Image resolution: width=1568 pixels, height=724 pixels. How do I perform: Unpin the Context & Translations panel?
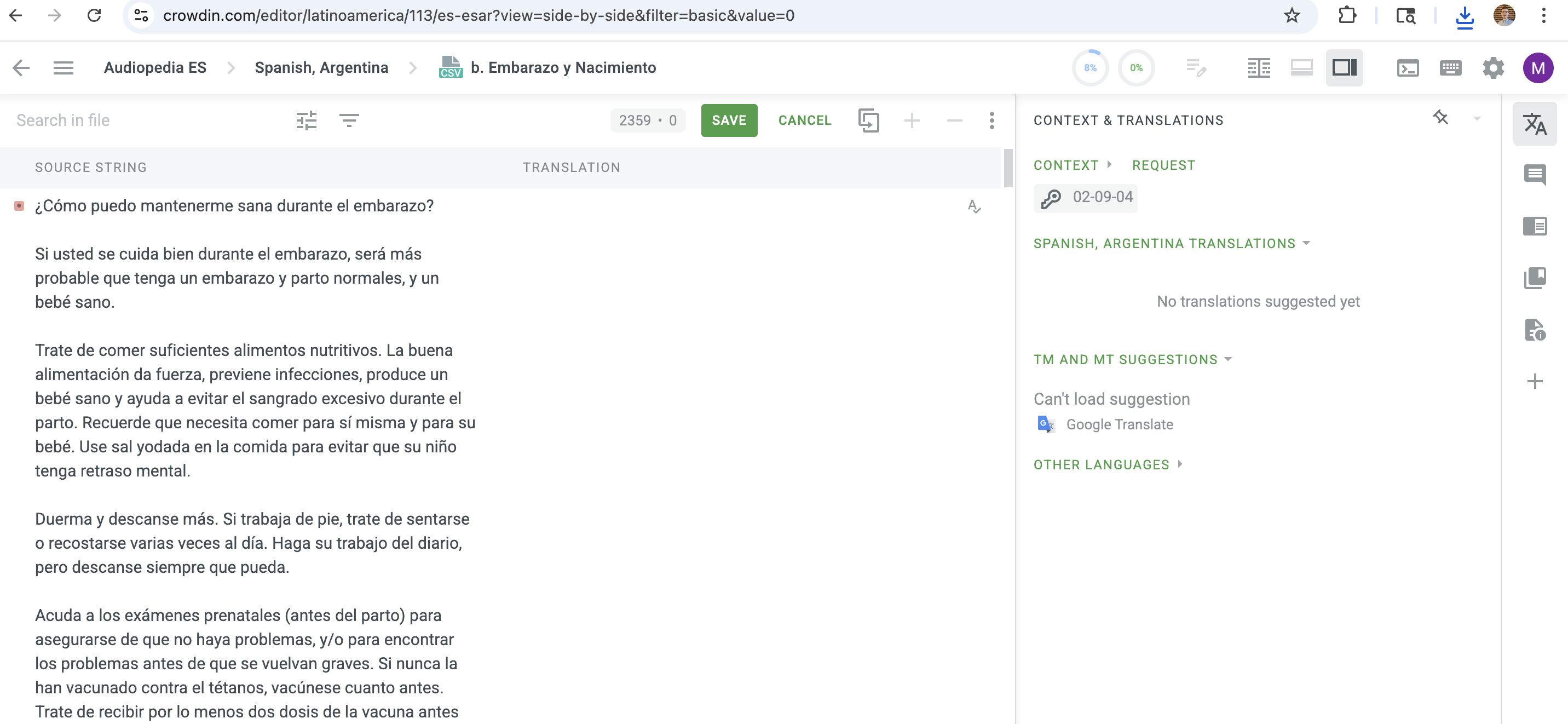1440,117
